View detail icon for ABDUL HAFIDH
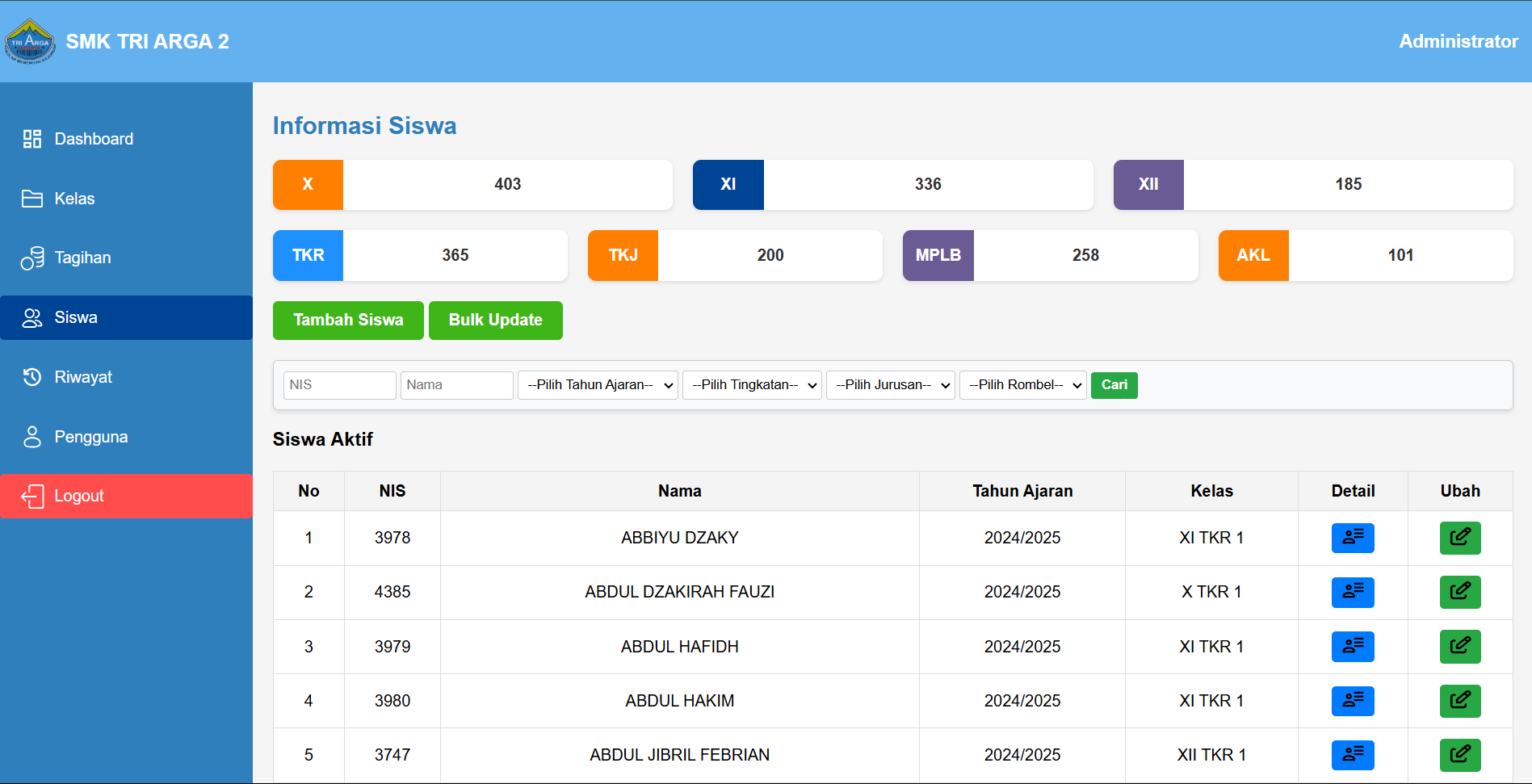 pos(1352,646)
